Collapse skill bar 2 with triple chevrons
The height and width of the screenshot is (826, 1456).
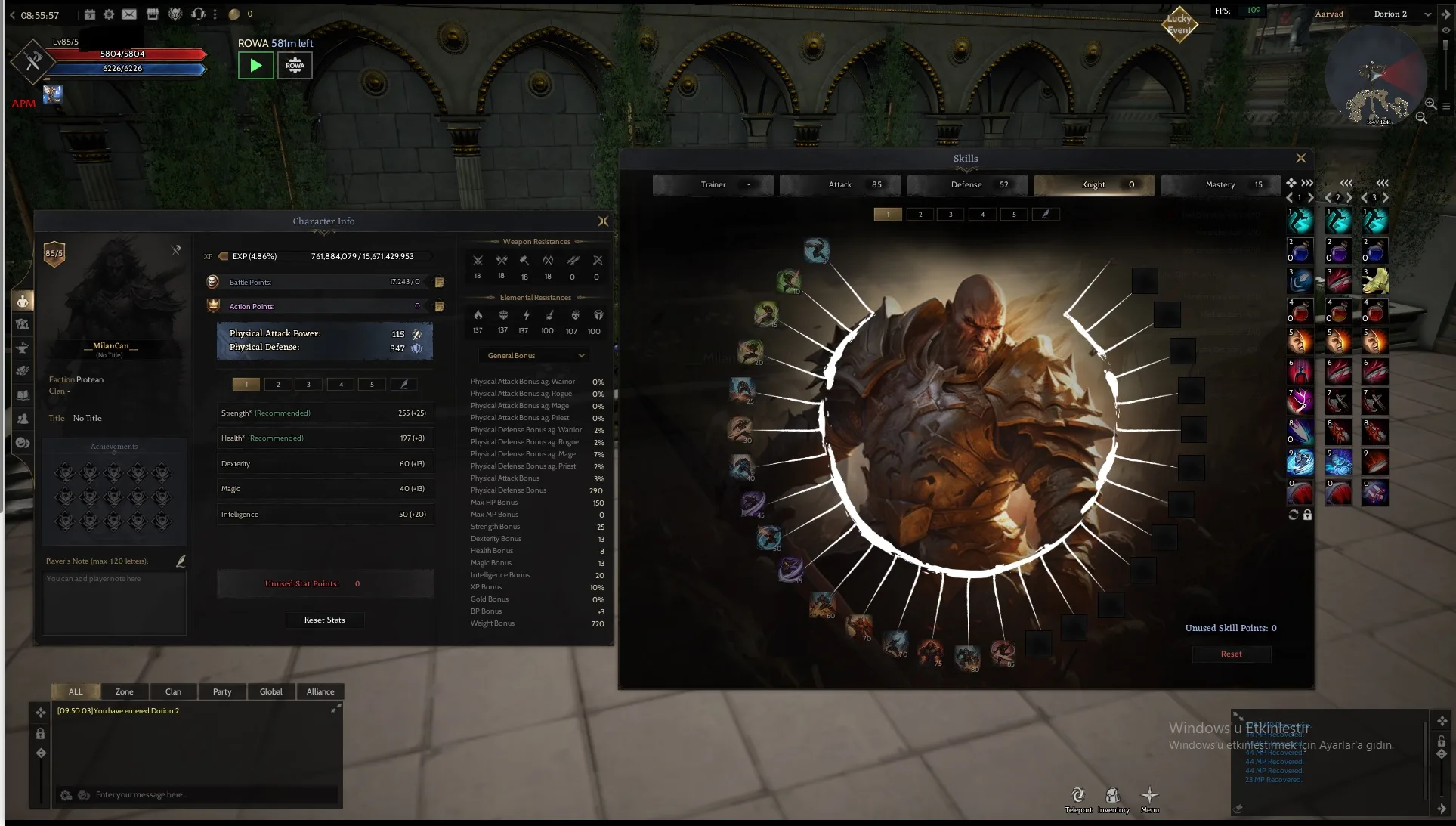tap(1346, 183)
